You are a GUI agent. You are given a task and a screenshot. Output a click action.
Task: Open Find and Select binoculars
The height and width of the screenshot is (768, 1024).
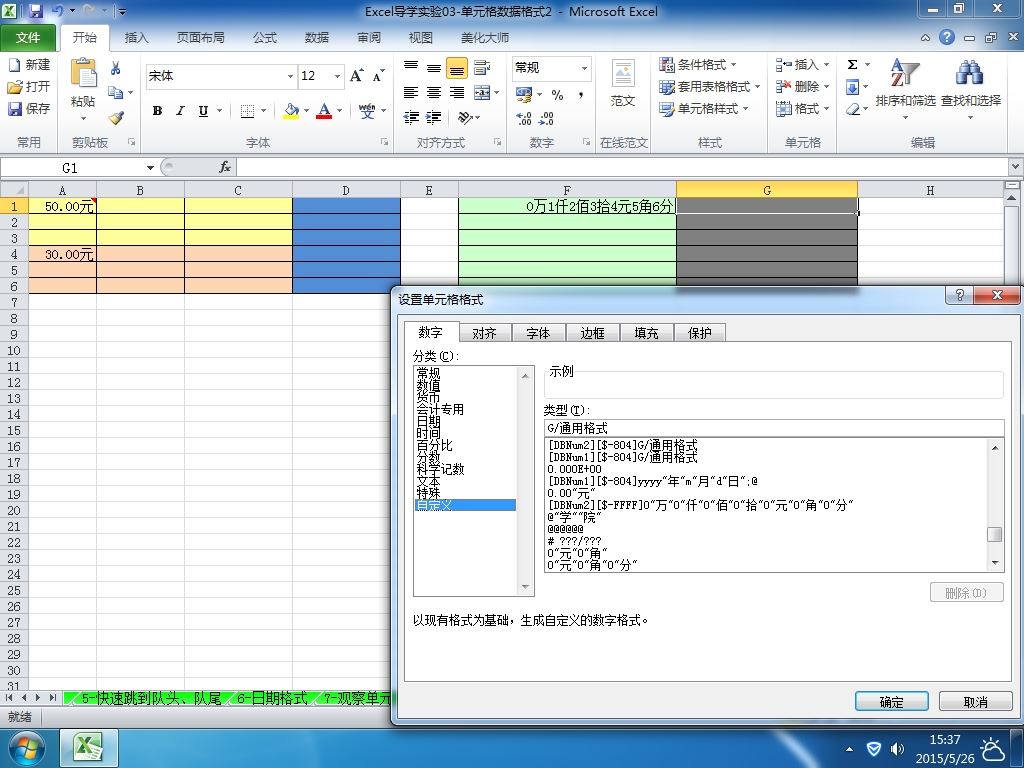(970, 88)
